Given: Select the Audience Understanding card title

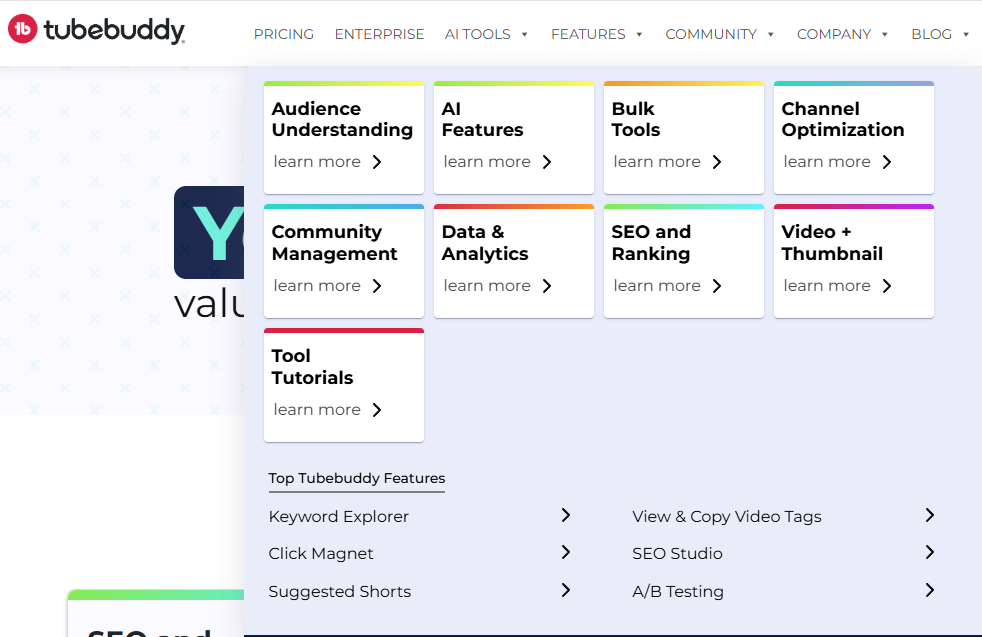Looking at the screenshot, I should (342, 119).
